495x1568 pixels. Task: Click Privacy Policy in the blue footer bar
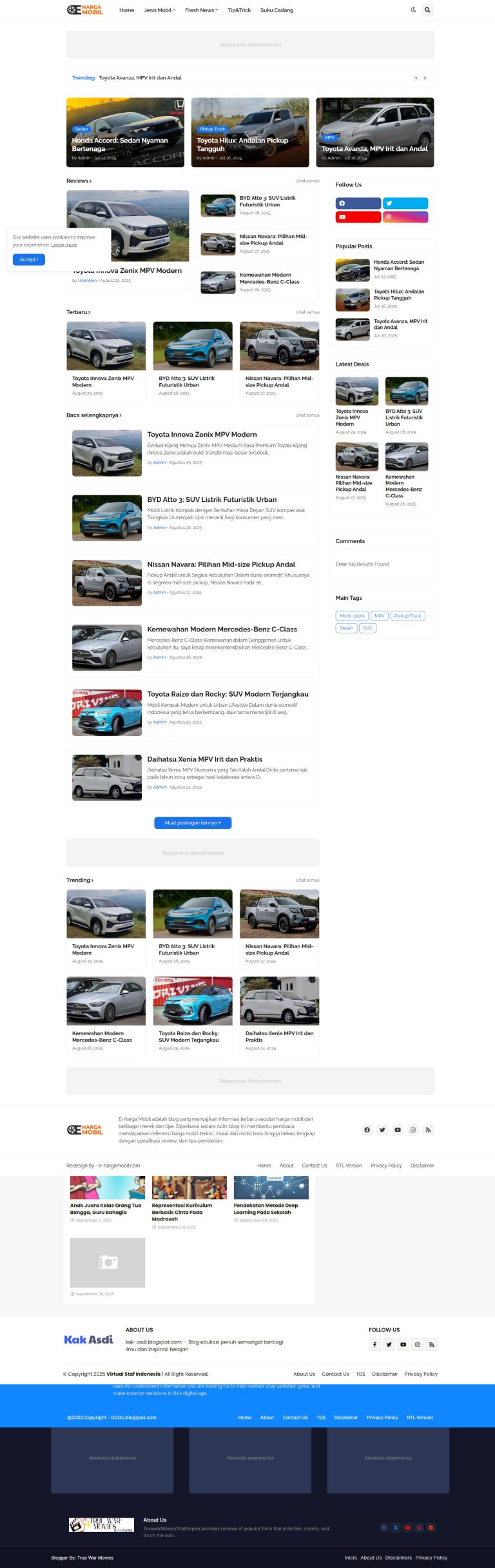382,1417
